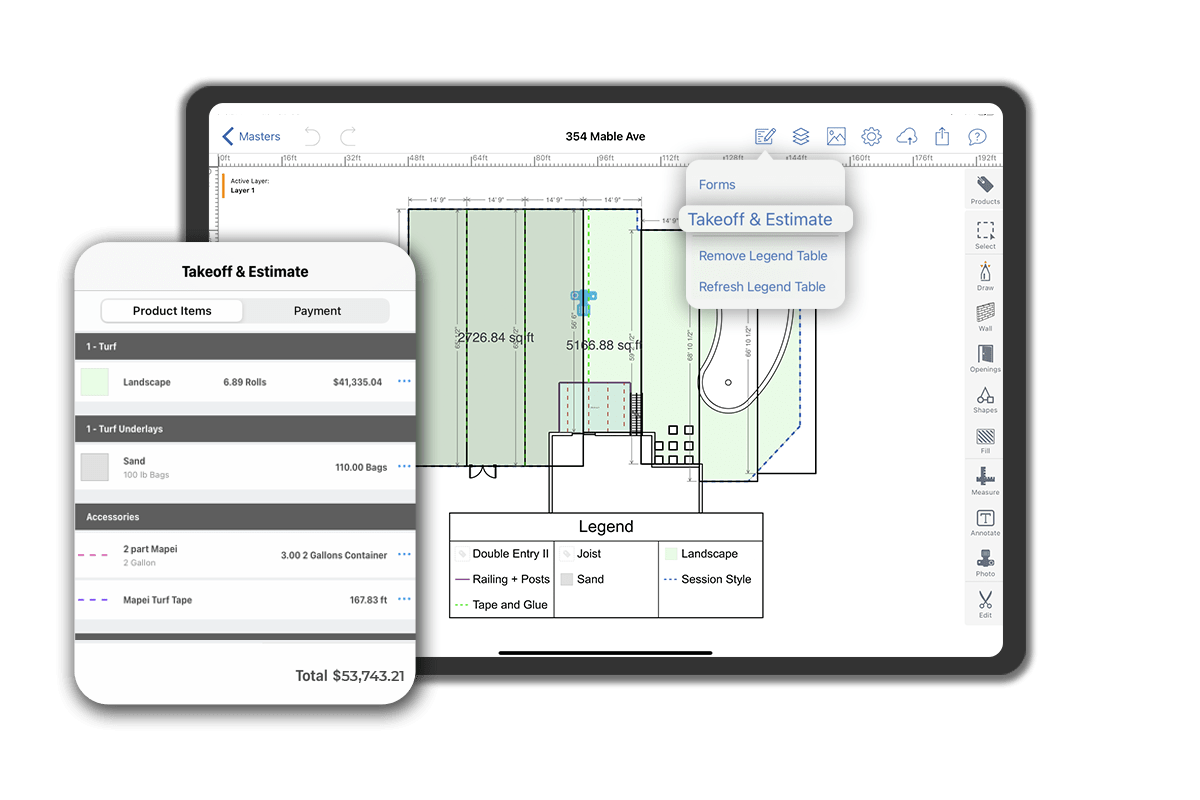
Task: Select the Shapes tool
Action: coord(984,397)
